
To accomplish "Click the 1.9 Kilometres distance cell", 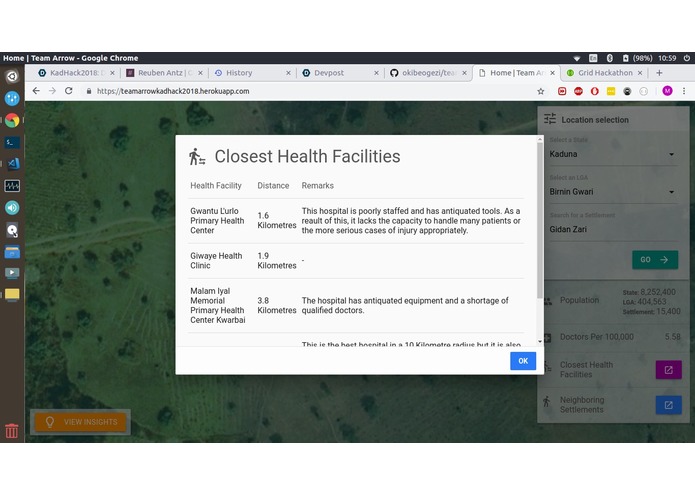I will [277, 261].
